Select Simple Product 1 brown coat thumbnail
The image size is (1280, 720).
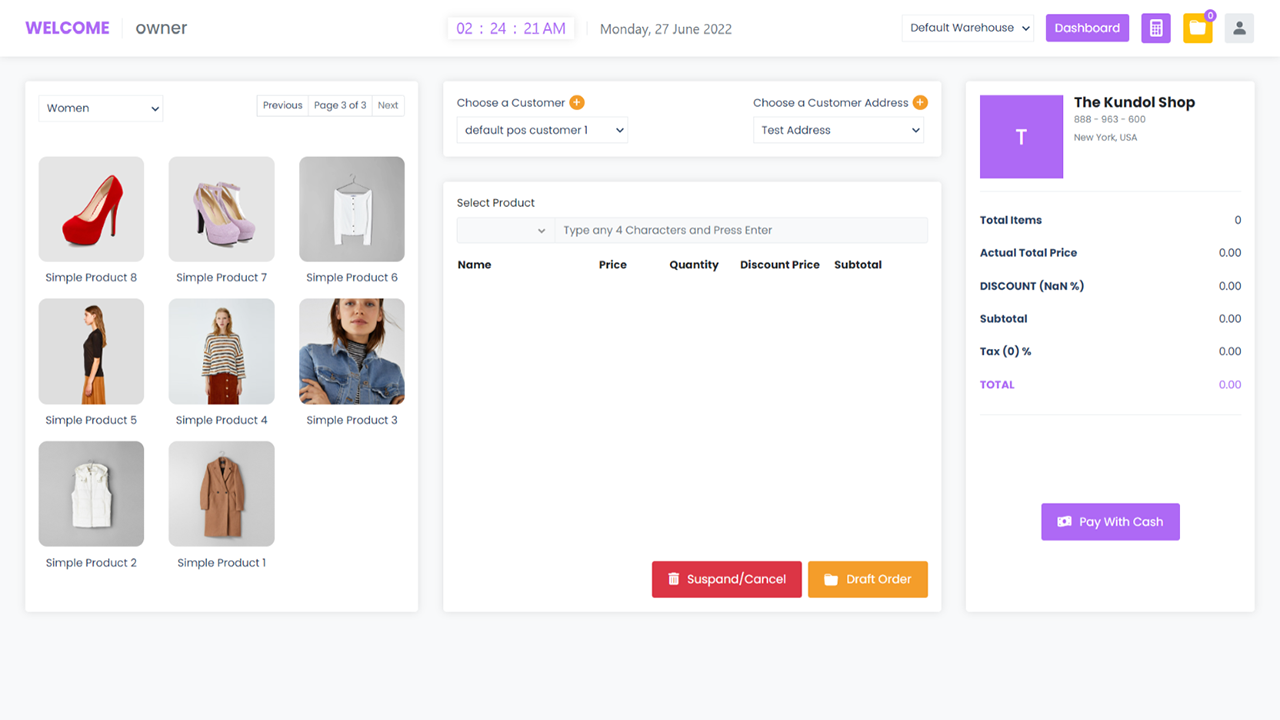tap(222, 494)
